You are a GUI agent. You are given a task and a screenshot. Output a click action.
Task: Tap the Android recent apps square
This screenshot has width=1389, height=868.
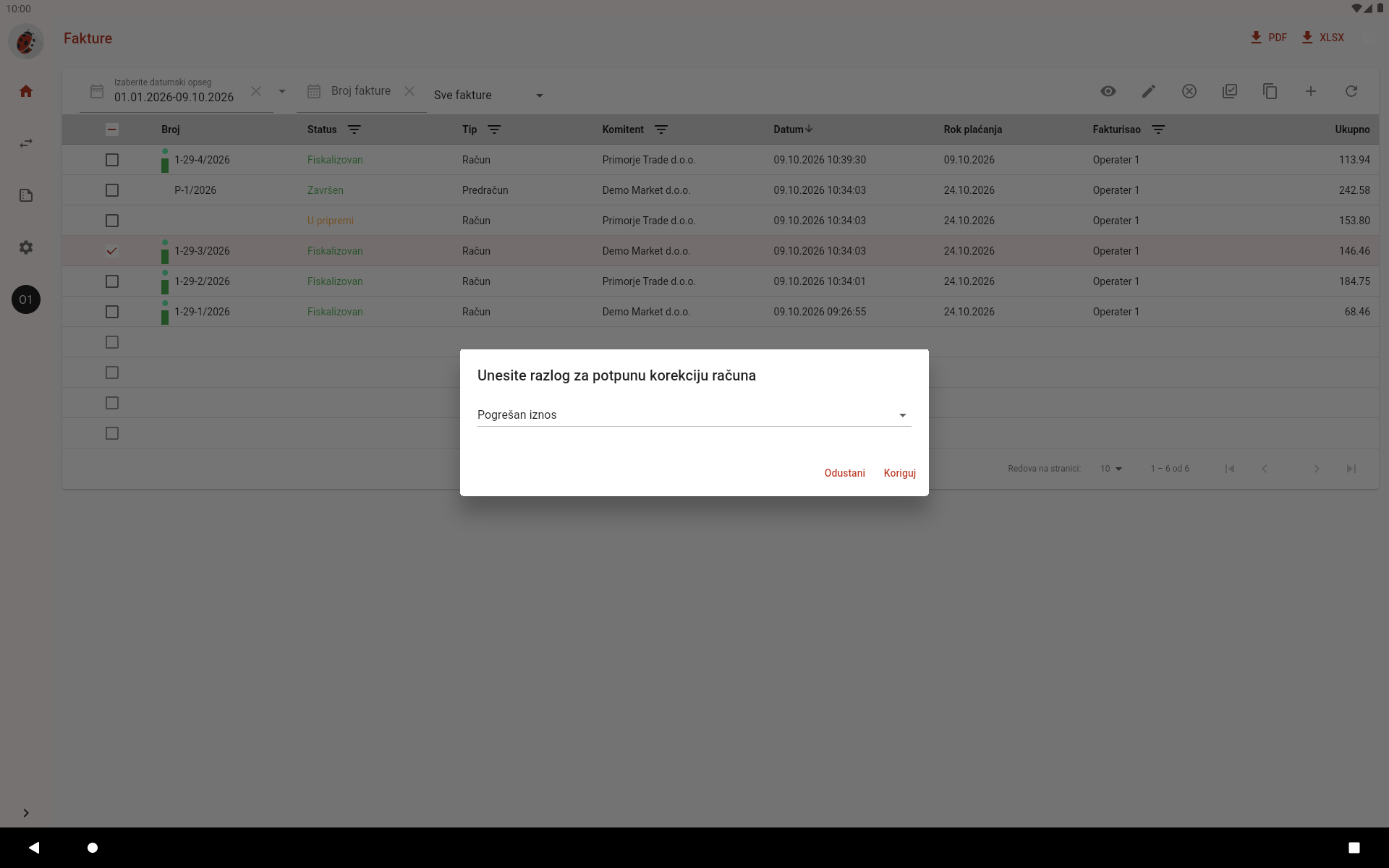click(x=1354, y=847)
